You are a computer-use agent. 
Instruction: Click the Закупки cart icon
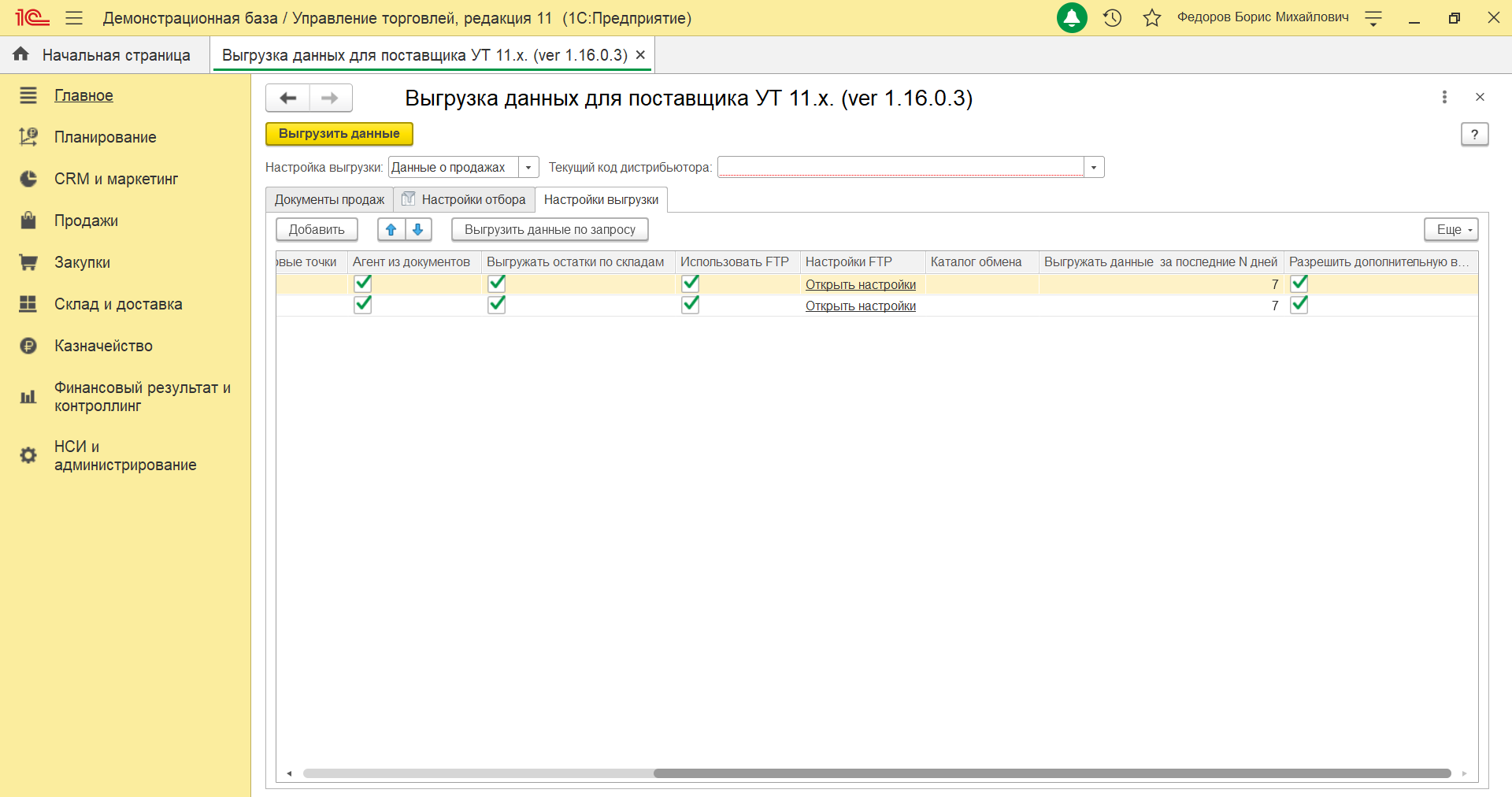(28, 262)
